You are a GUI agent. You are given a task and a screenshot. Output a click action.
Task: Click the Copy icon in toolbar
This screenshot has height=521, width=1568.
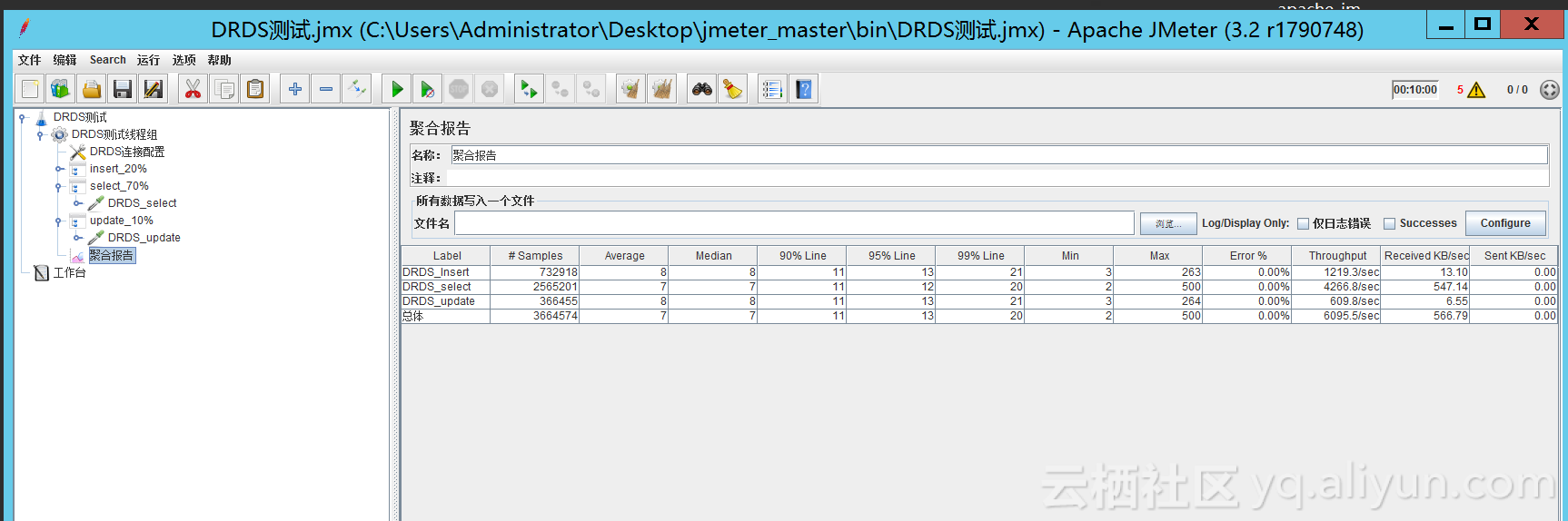pyautogui.click(x=224, y=89)
